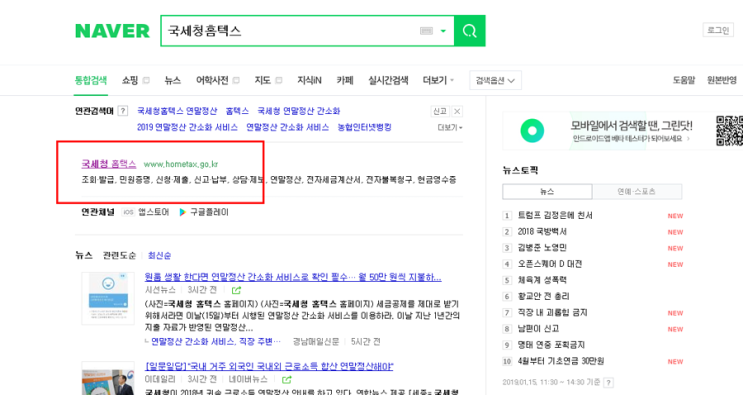
Task: Open topic 트럼프 김정은에 친서
Action: click(555, 215)
